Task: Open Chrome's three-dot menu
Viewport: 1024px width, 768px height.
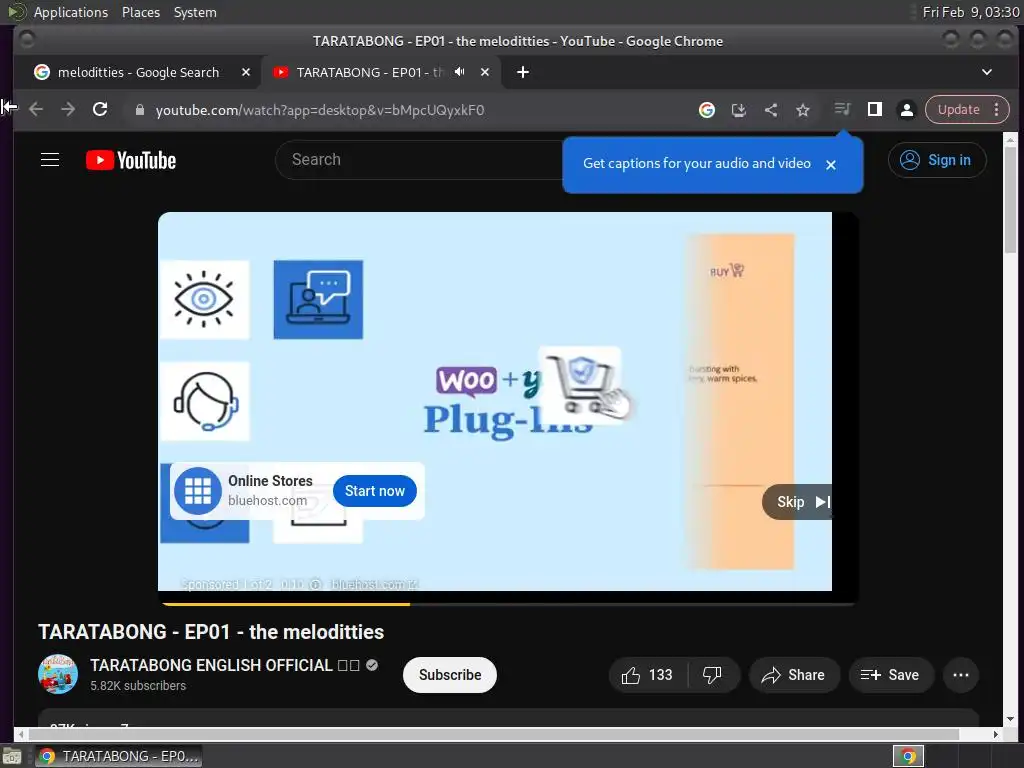Action: (997, 110)
